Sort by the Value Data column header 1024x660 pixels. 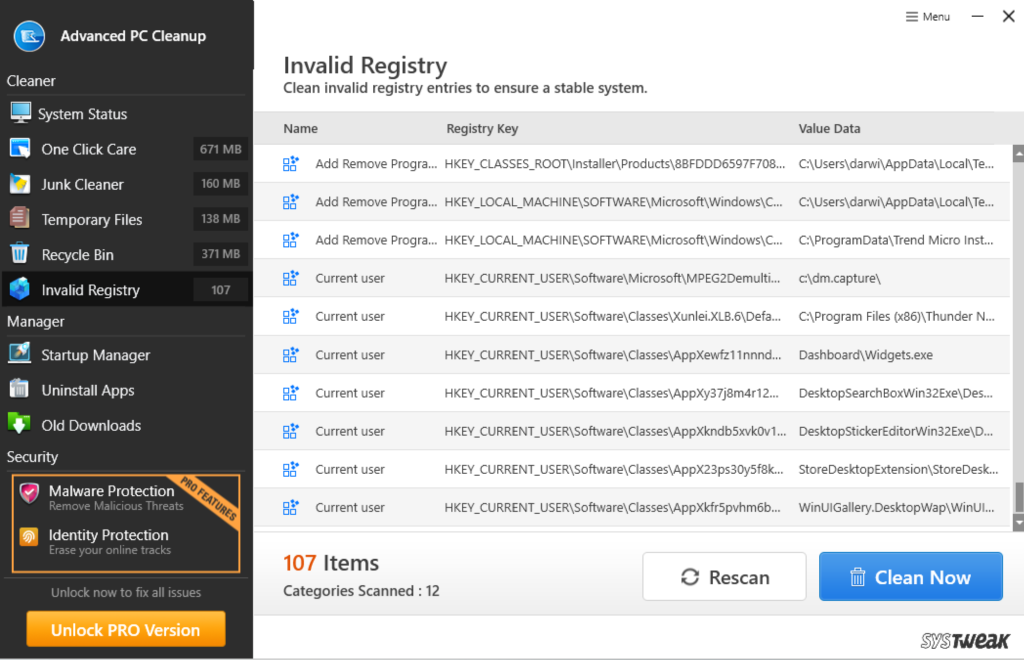point(829,129)
